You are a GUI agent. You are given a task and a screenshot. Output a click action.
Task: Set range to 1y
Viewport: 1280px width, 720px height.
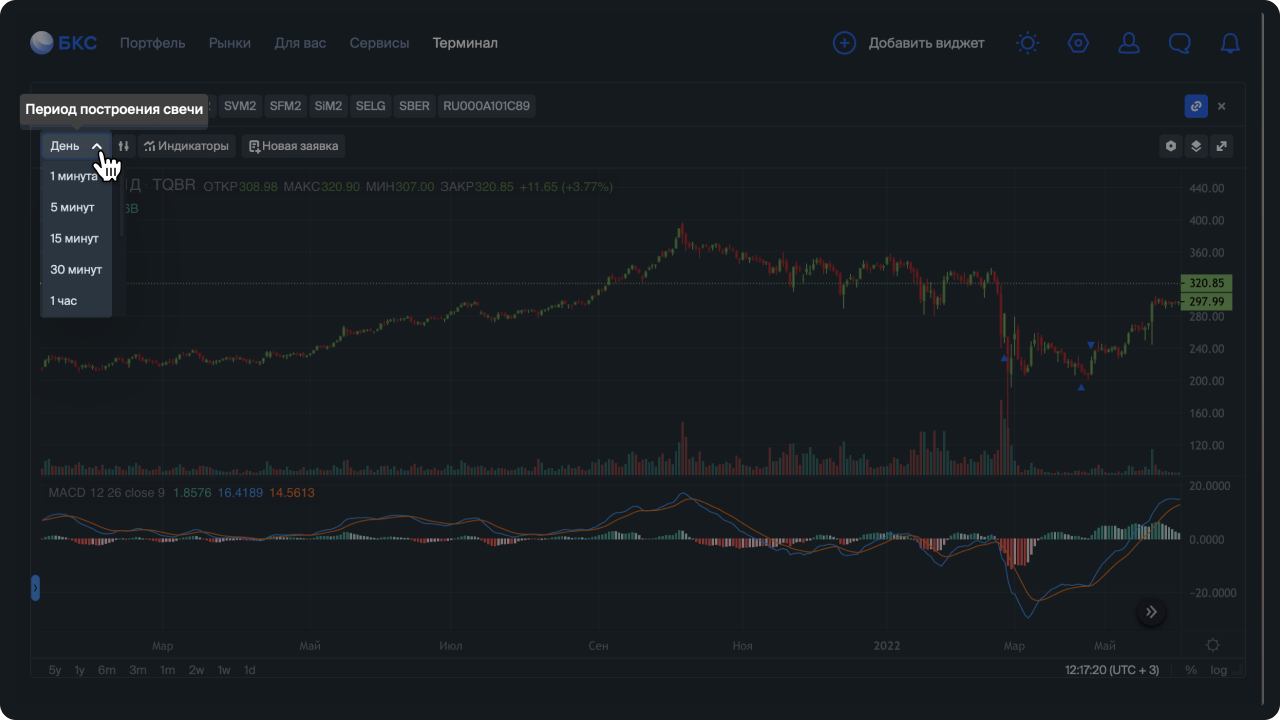(80, 670)
